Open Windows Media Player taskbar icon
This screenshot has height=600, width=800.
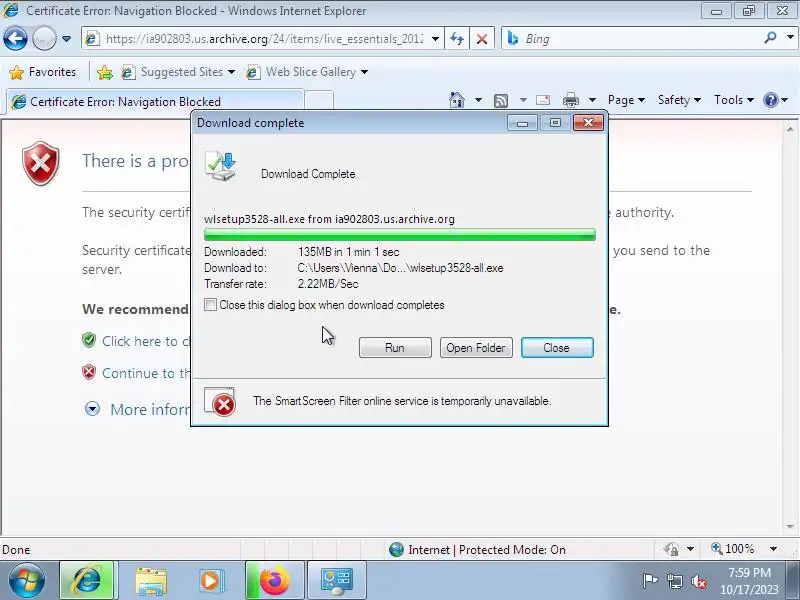210,581
